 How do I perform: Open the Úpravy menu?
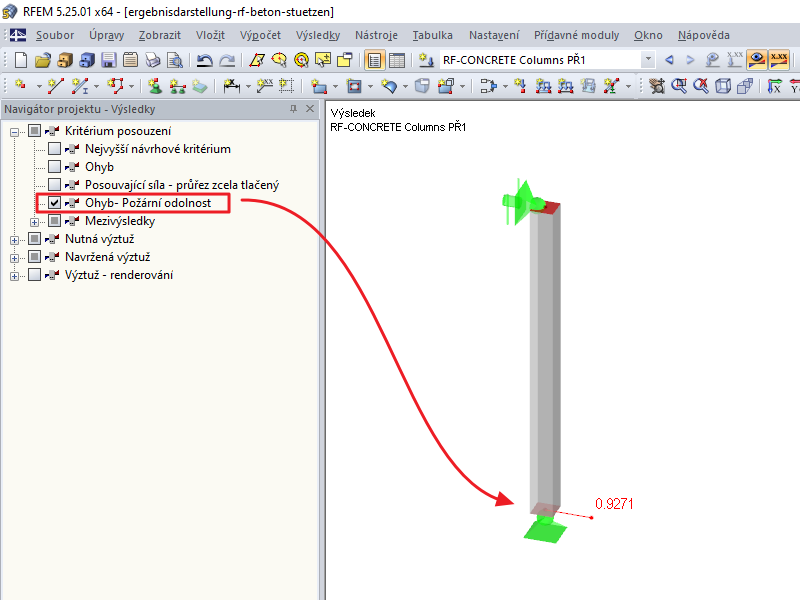106,35
